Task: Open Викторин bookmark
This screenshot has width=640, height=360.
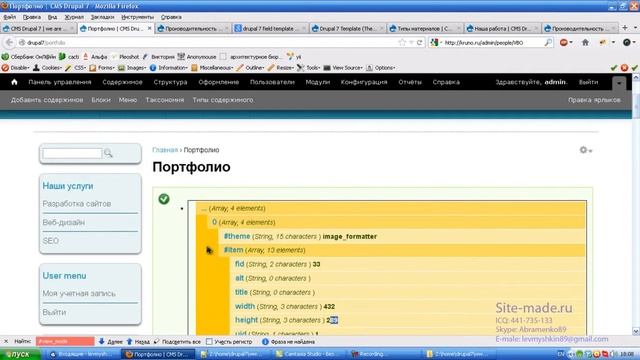Action: (158, 57)
